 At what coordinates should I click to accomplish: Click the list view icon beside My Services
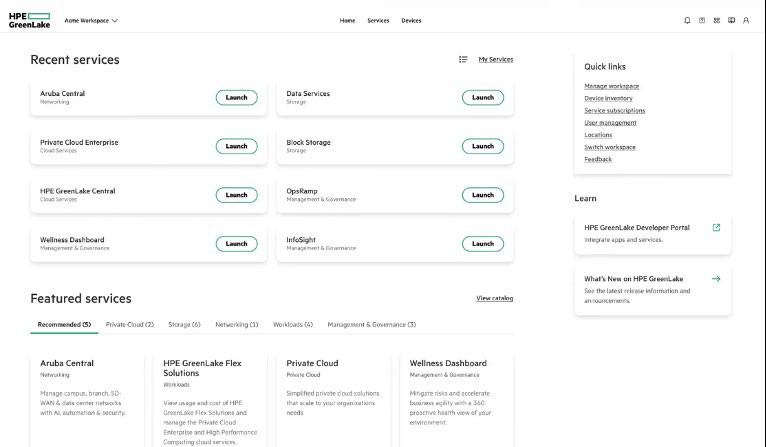463,60
